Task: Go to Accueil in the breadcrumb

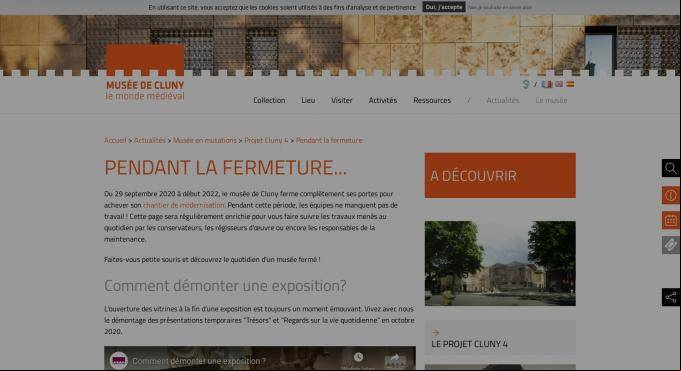Action: click(115, 140)
